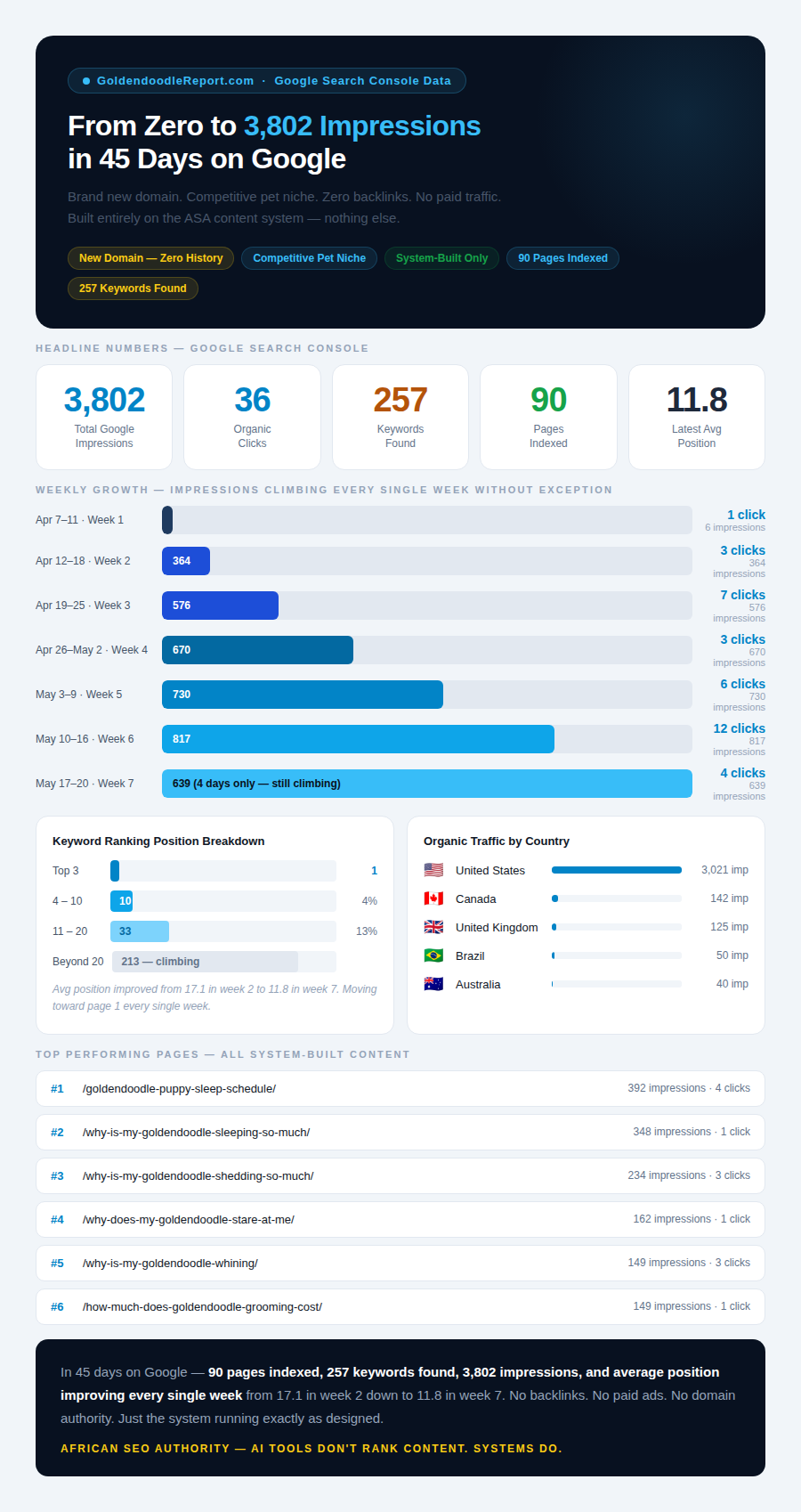Click the '40 imp' Australia value
Screen dimensions: 801x1512
[732, 984]
